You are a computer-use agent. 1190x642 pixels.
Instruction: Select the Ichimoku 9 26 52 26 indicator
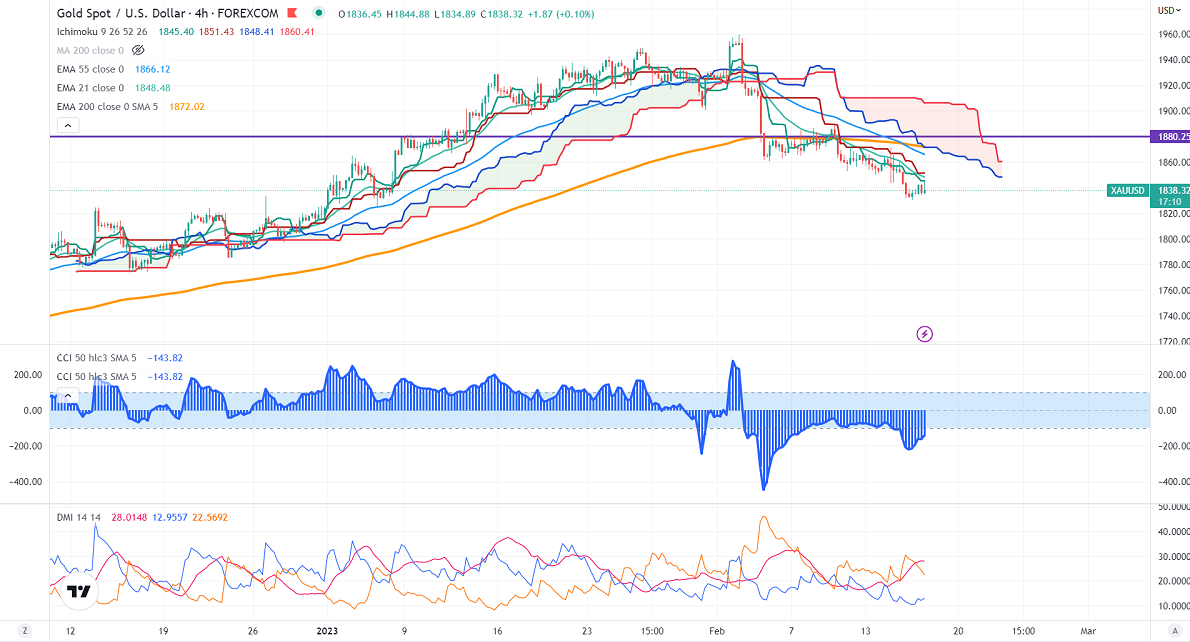[103, 30]
